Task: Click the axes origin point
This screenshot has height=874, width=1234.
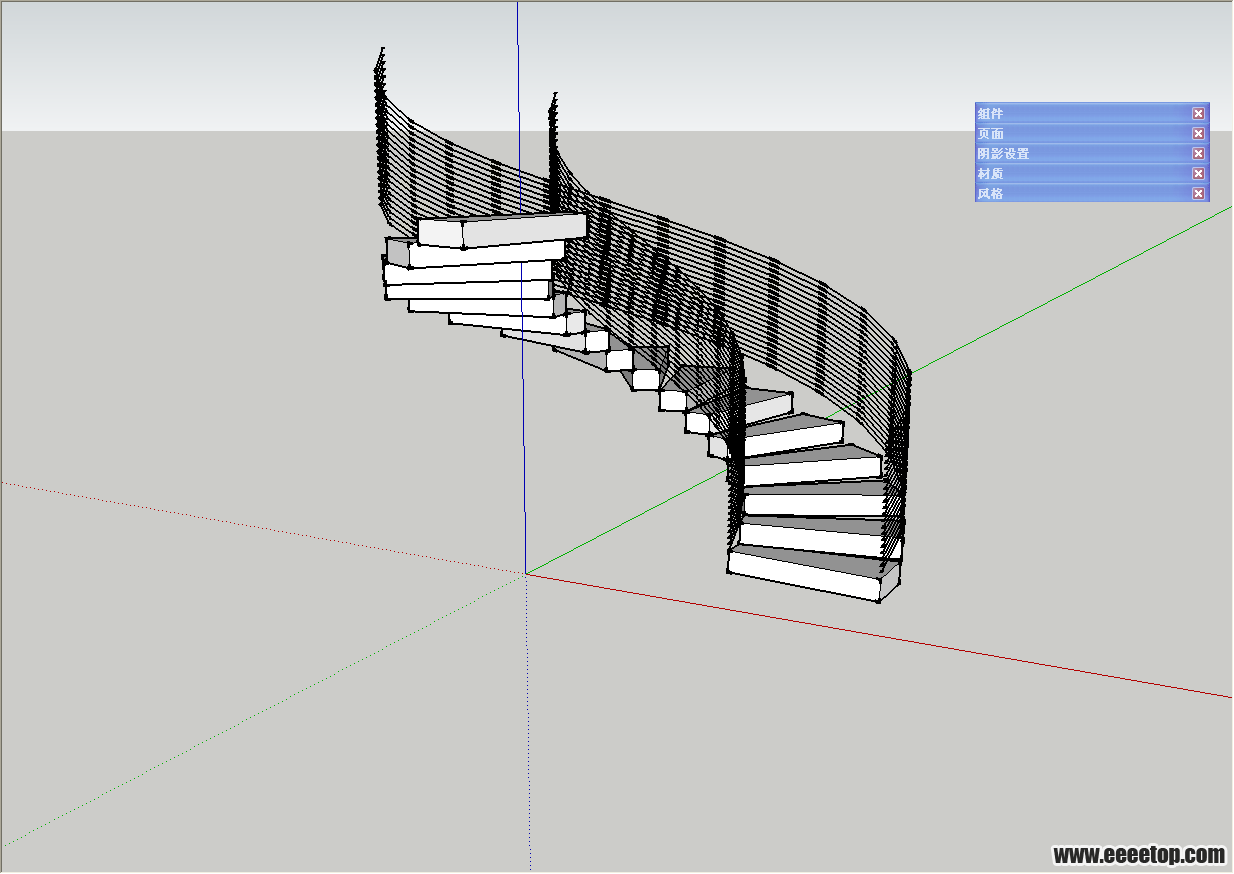Action: 526,573
